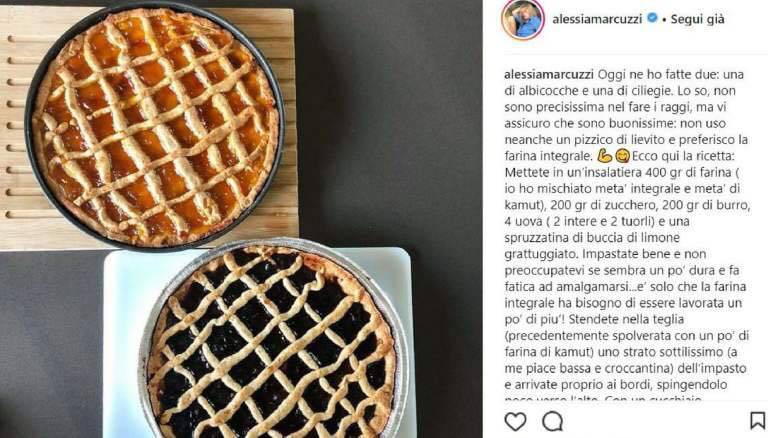Click the dark cherry crostata in the photo

[272, 341]
